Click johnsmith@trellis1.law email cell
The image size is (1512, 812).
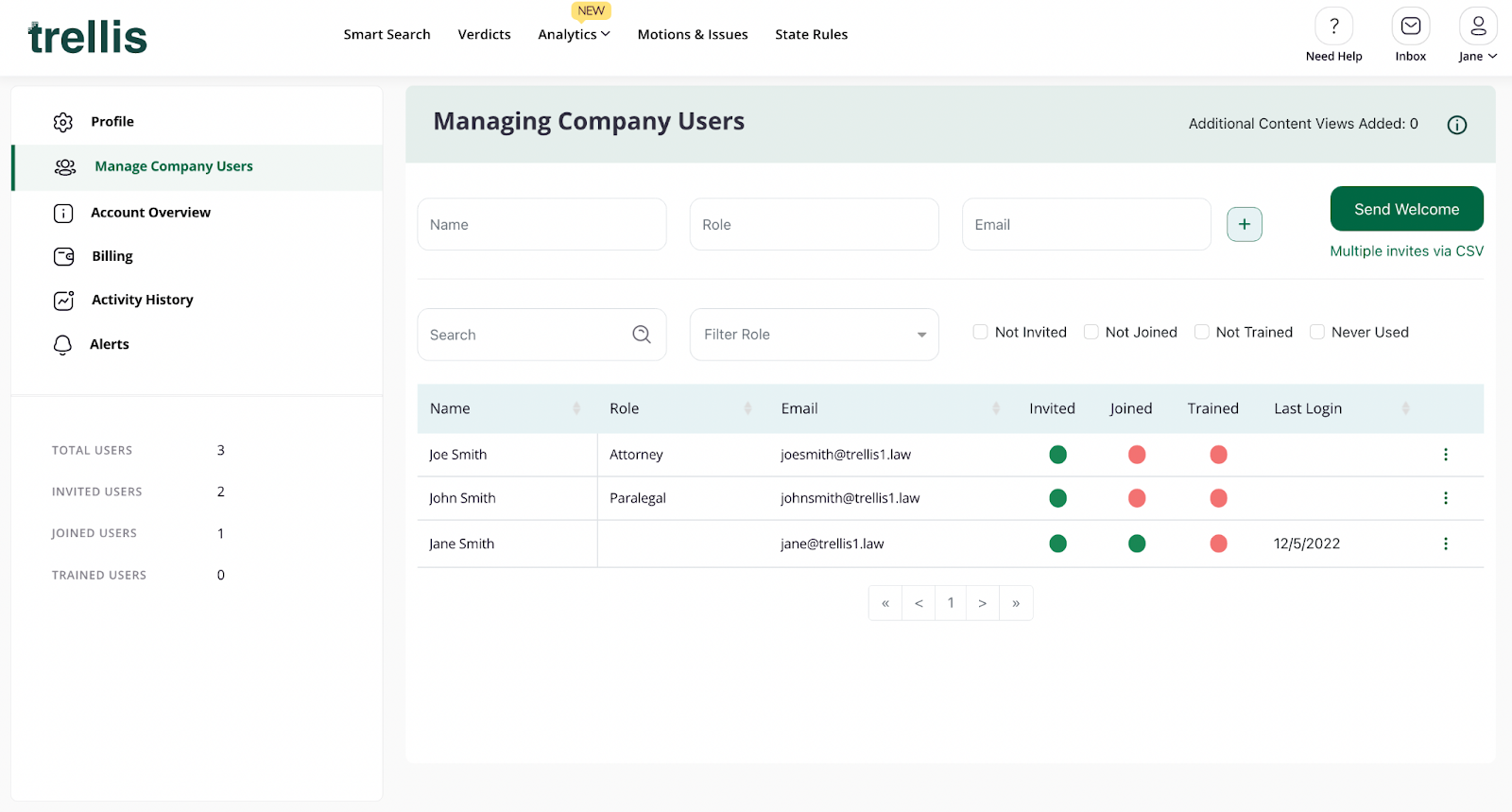[x=850, y=498]
